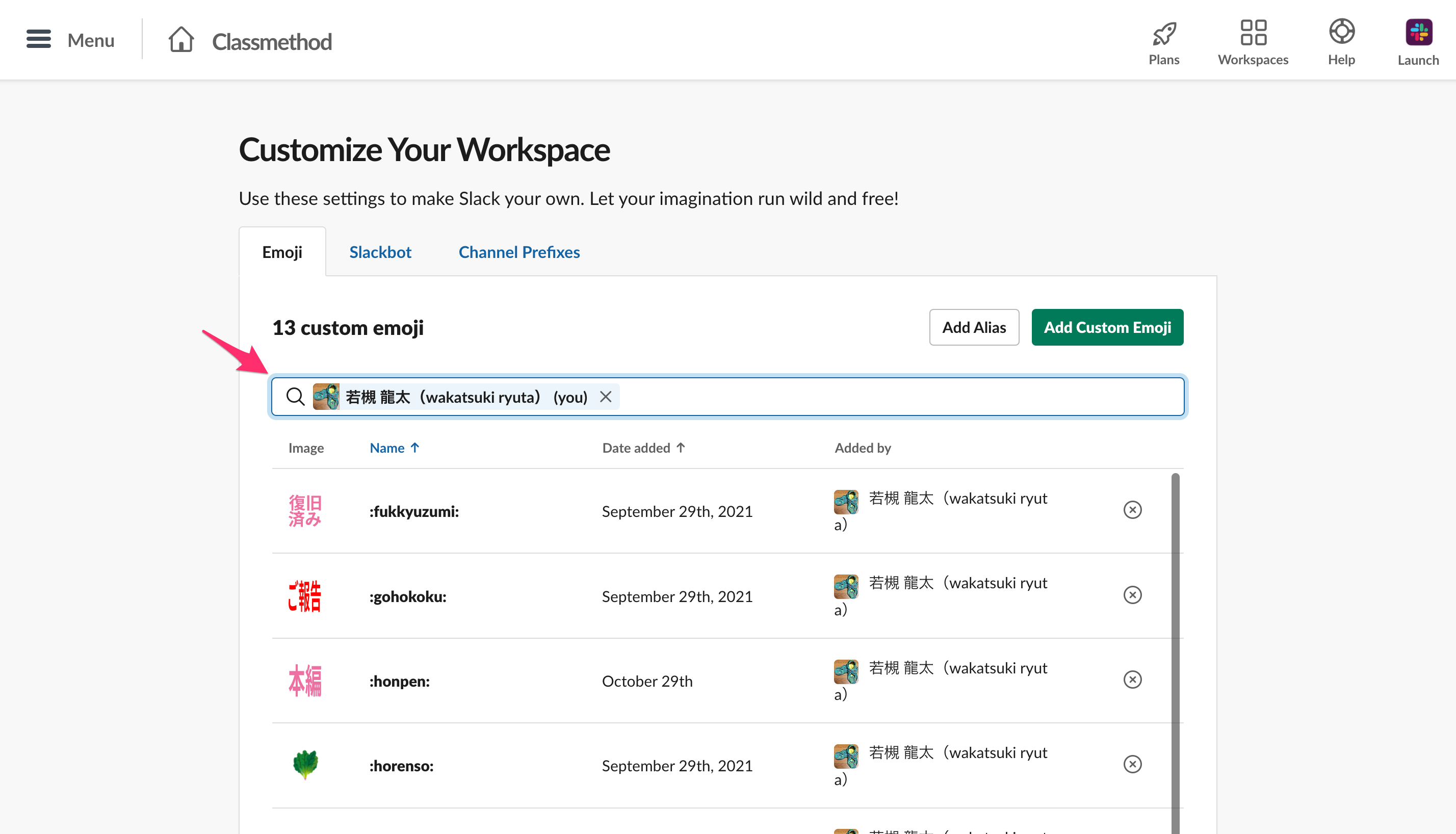Remove the :horenso: emoji

[1132, 765]
